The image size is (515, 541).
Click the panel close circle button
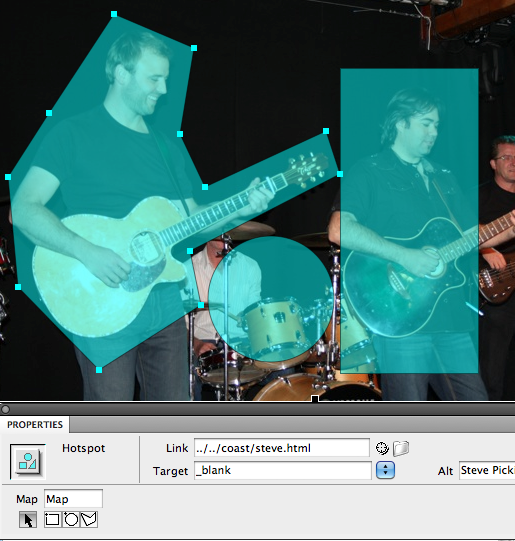pyautogui.click(x=5, y=409)
